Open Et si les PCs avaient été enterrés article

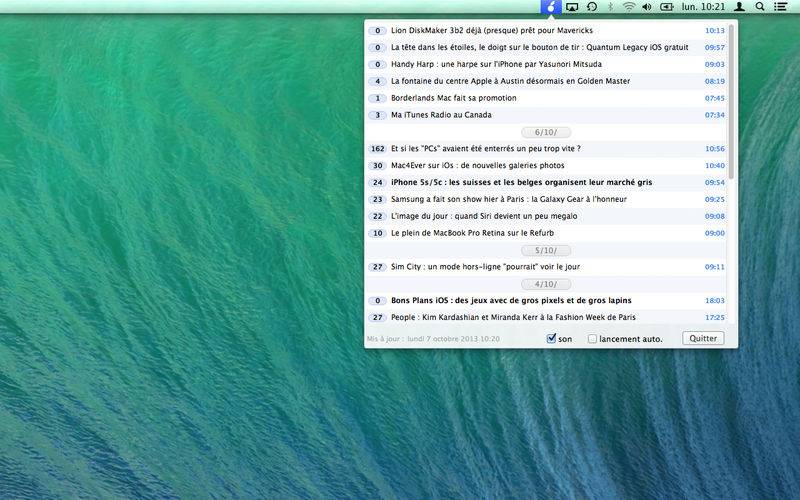(x=486, y=148)
